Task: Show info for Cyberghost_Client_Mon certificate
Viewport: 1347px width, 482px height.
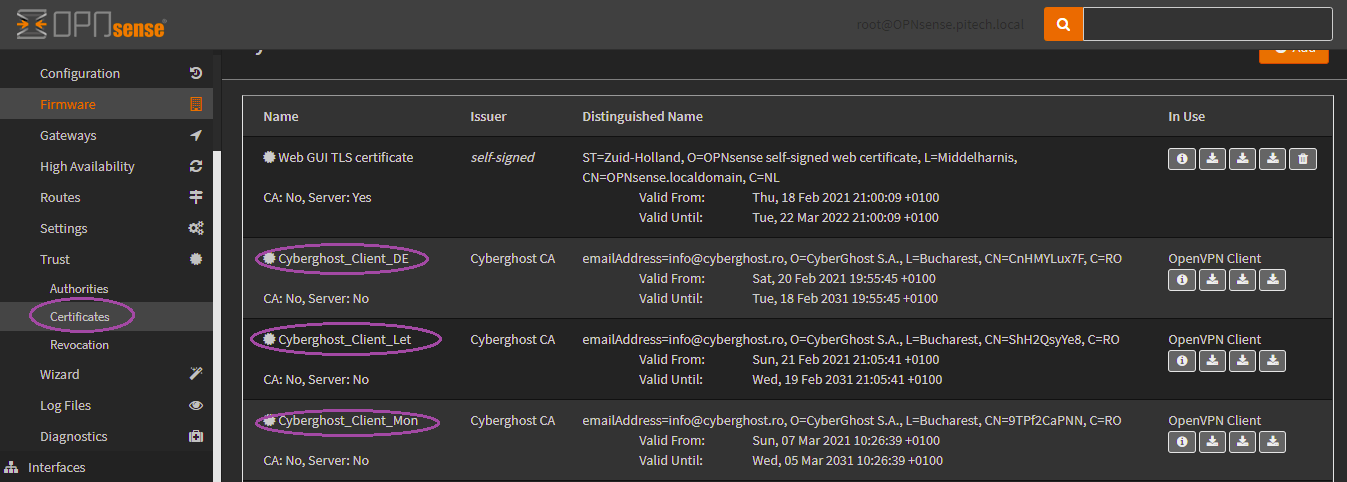Action: (1182, 442)
